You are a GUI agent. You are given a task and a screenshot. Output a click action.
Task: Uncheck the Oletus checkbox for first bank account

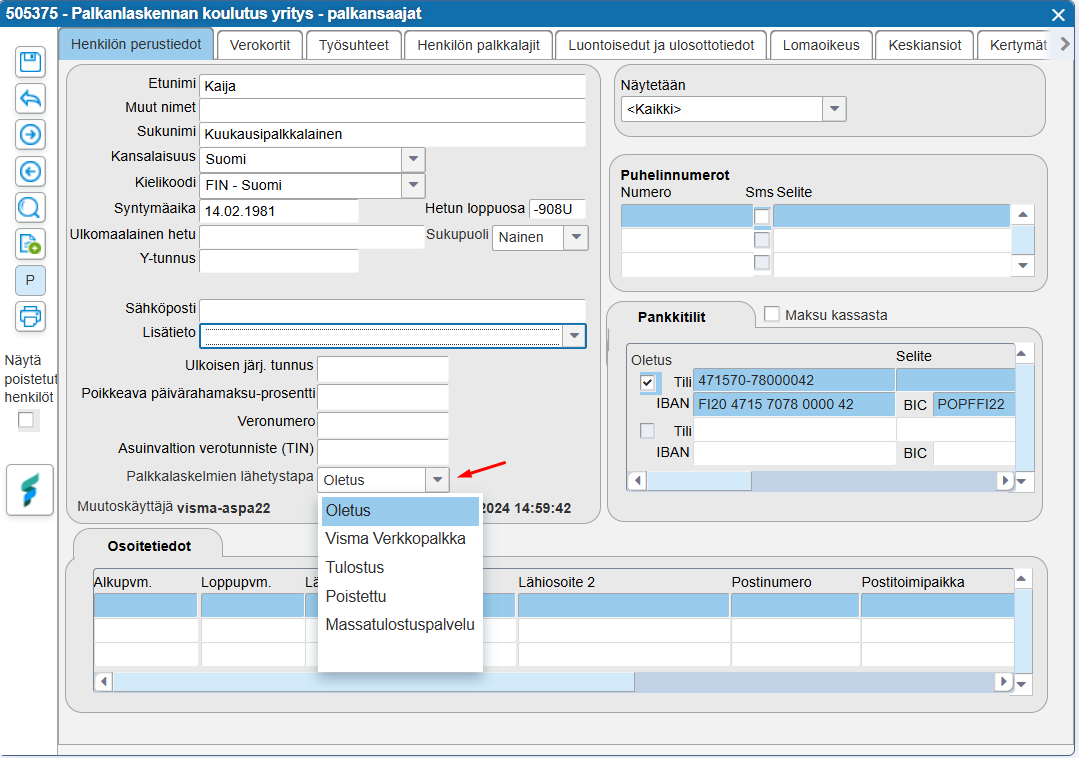[649, 381]
